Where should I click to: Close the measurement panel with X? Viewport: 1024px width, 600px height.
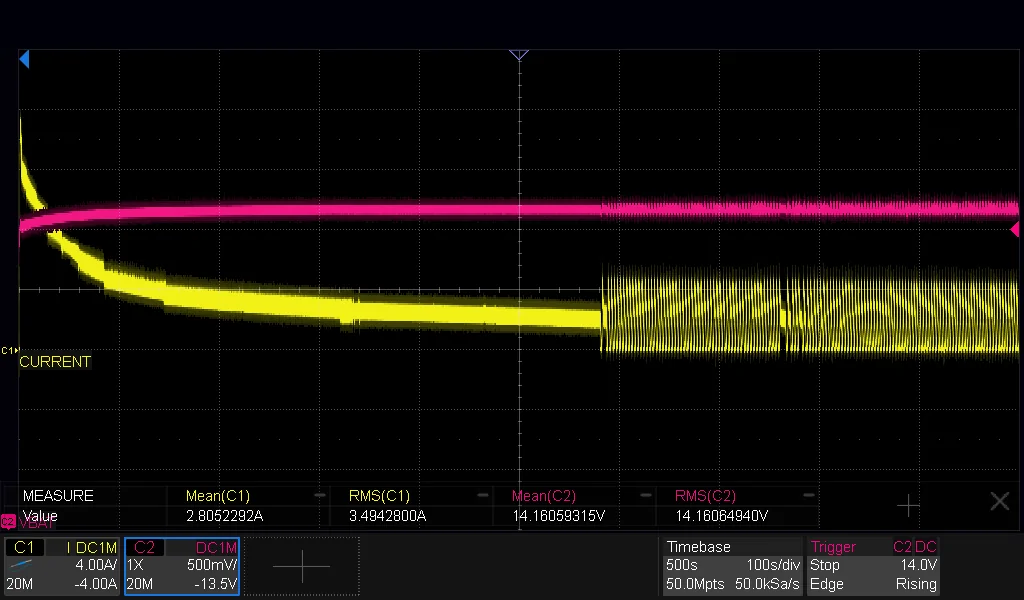(x=1000, y=501)
